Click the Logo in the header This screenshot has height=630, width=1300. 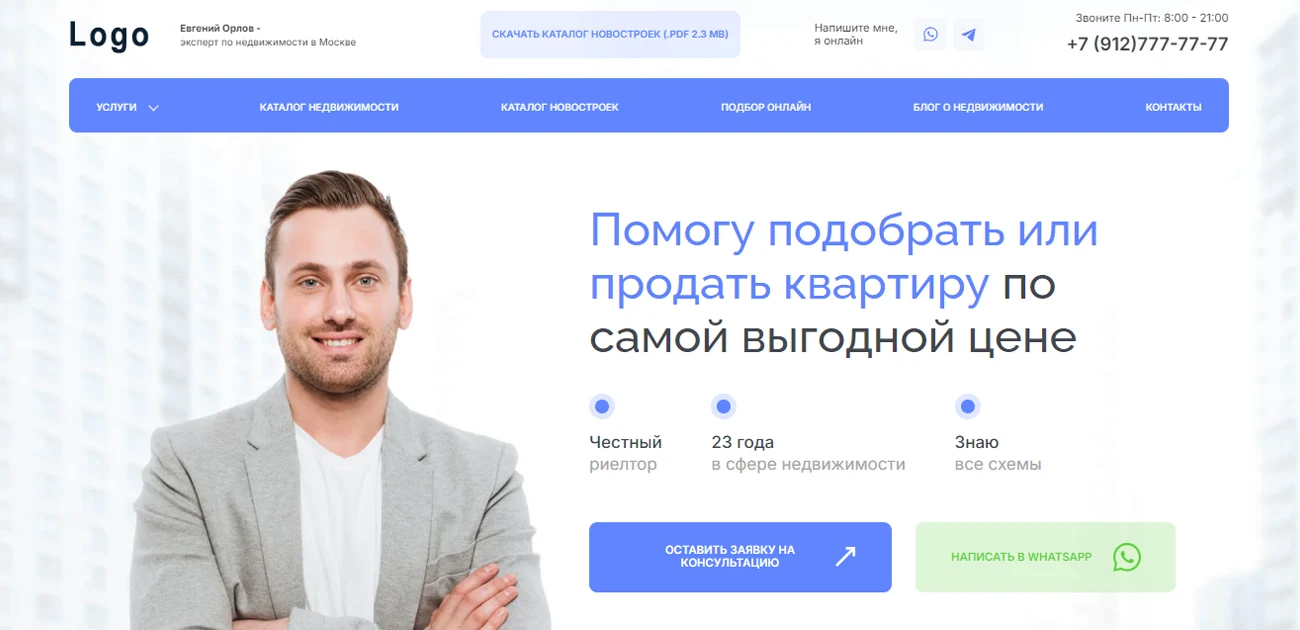[x=109, y=36]
